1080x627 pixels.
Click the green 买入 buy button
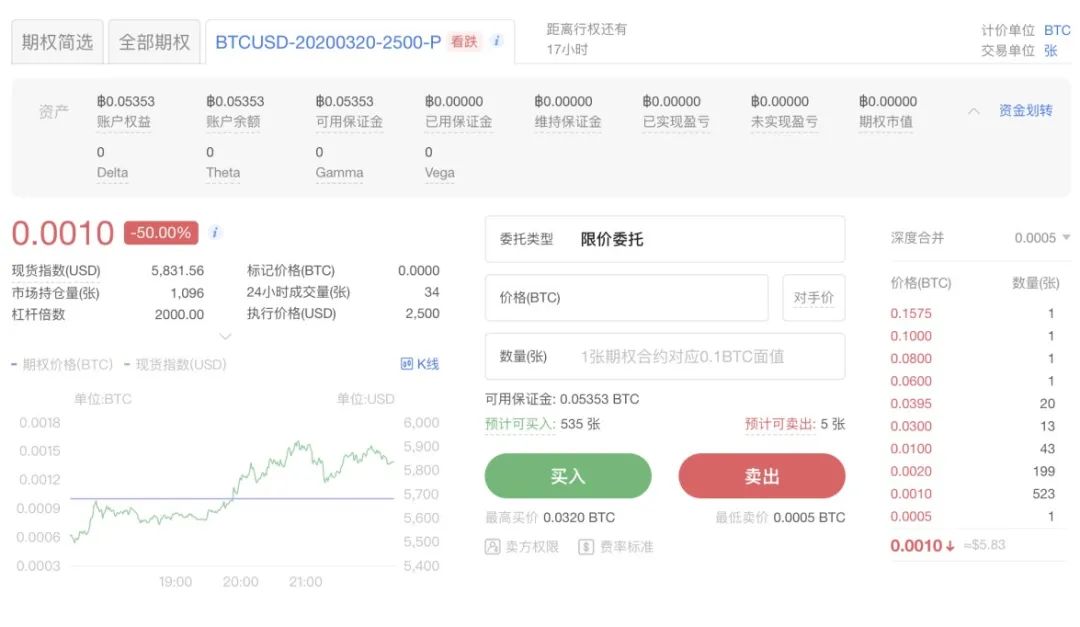pyautogui.click(x=567, y=476)
